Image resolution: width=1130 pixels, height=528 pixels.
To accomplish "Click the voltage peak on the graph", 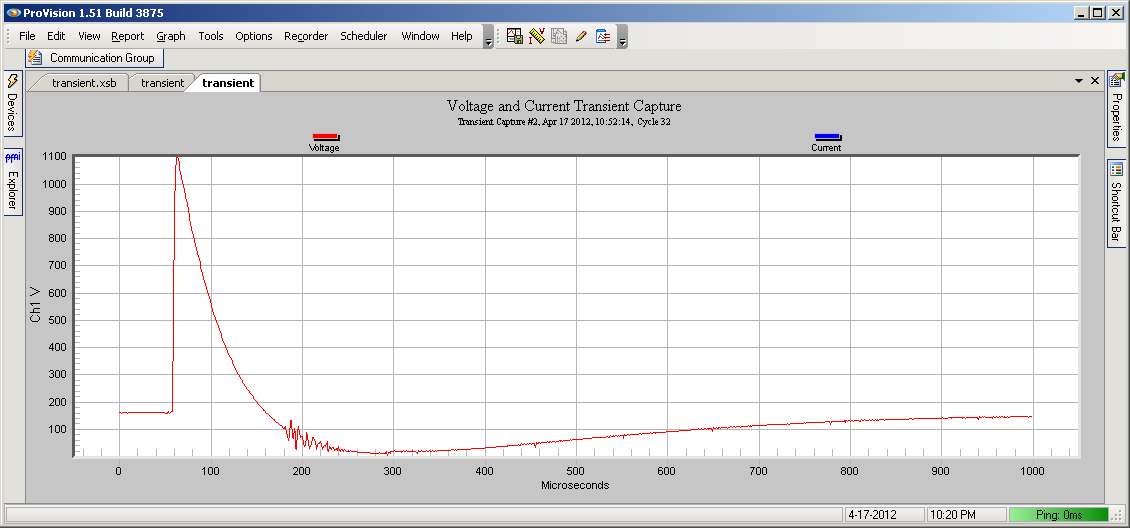I will [x=177, y=158].
